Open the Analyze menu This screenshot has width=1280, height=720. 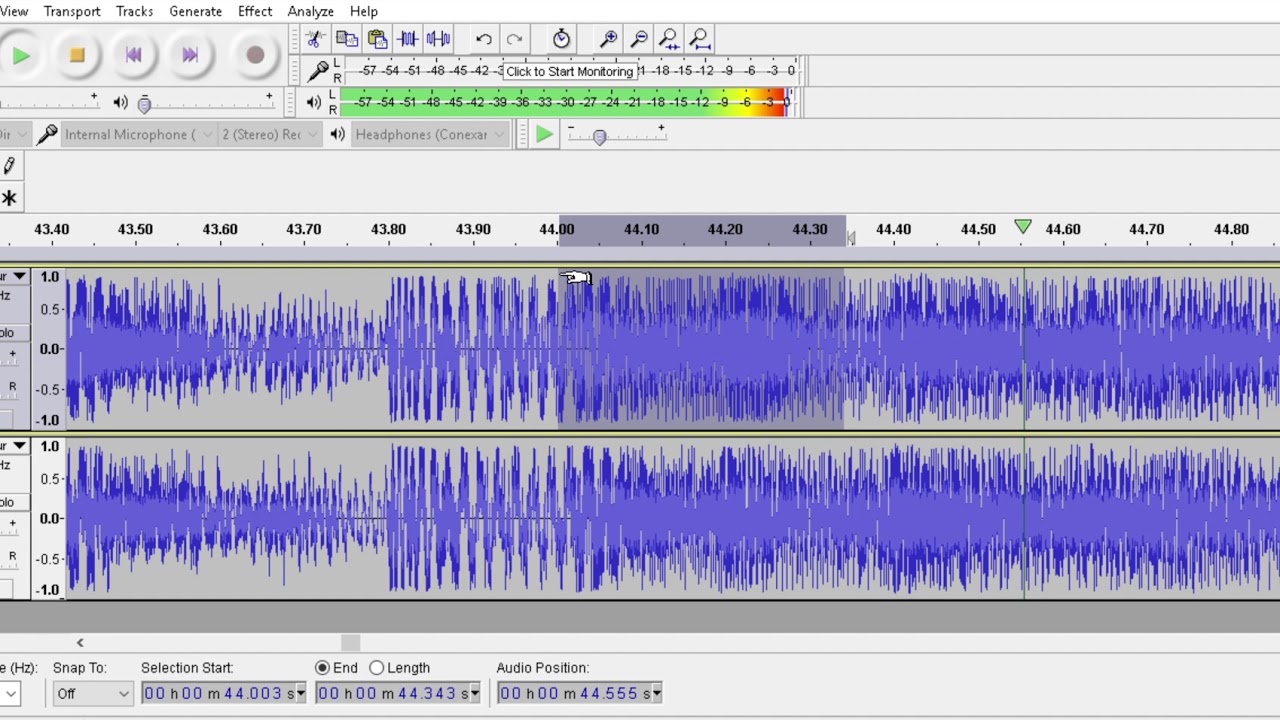click(311, 11)
